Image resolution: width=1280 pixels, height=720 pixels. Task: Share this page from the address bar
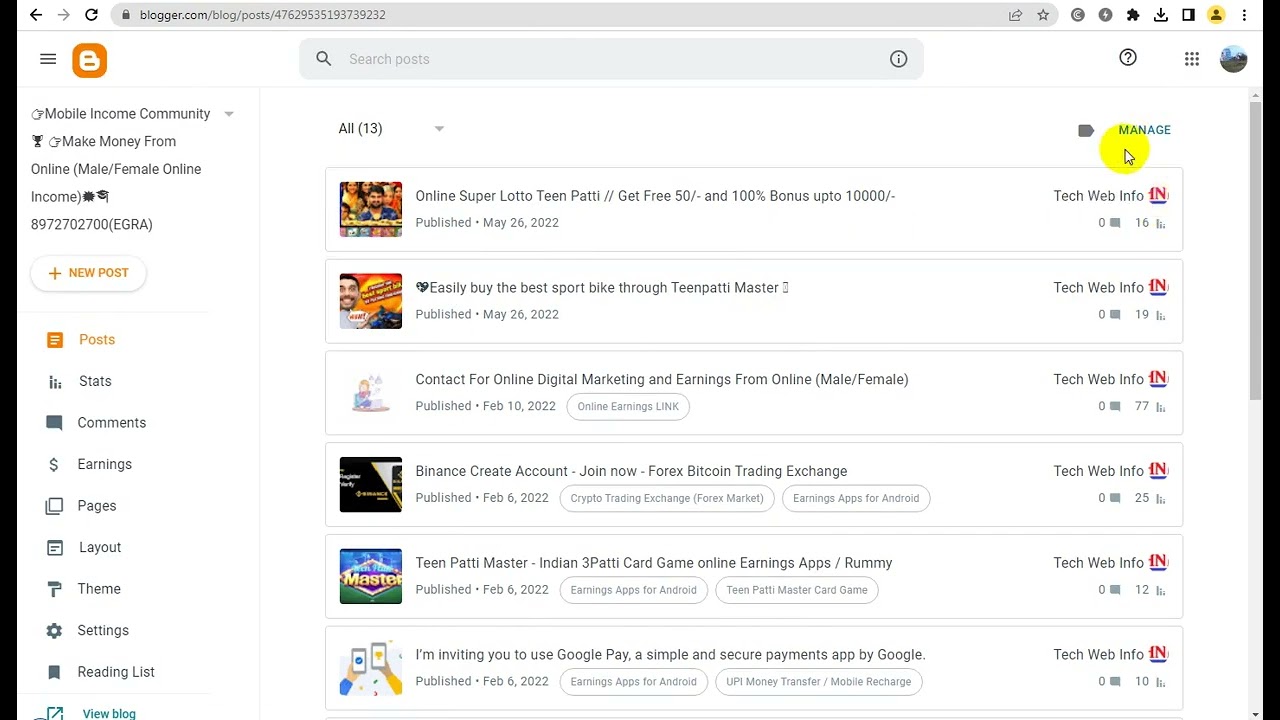[x=1015, y=15]
